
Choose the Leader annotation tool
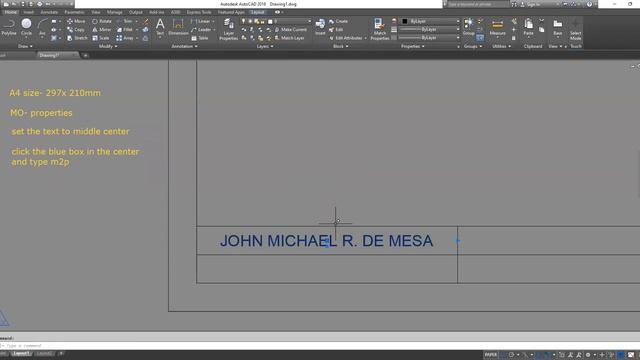tap(201, 30)
